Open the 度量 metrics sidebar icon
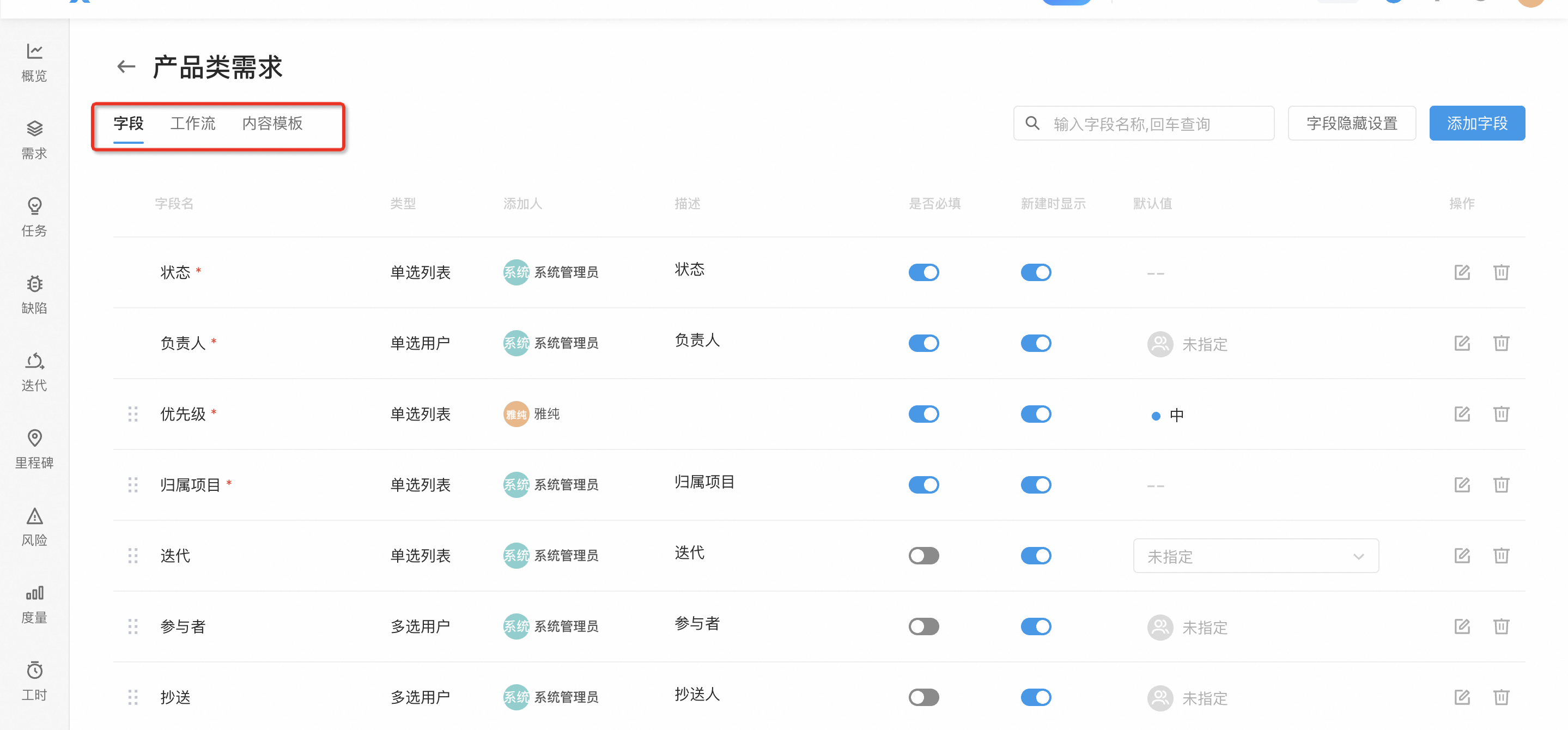Viewport: 1568px width, 730px height. [x=34, y=604]
